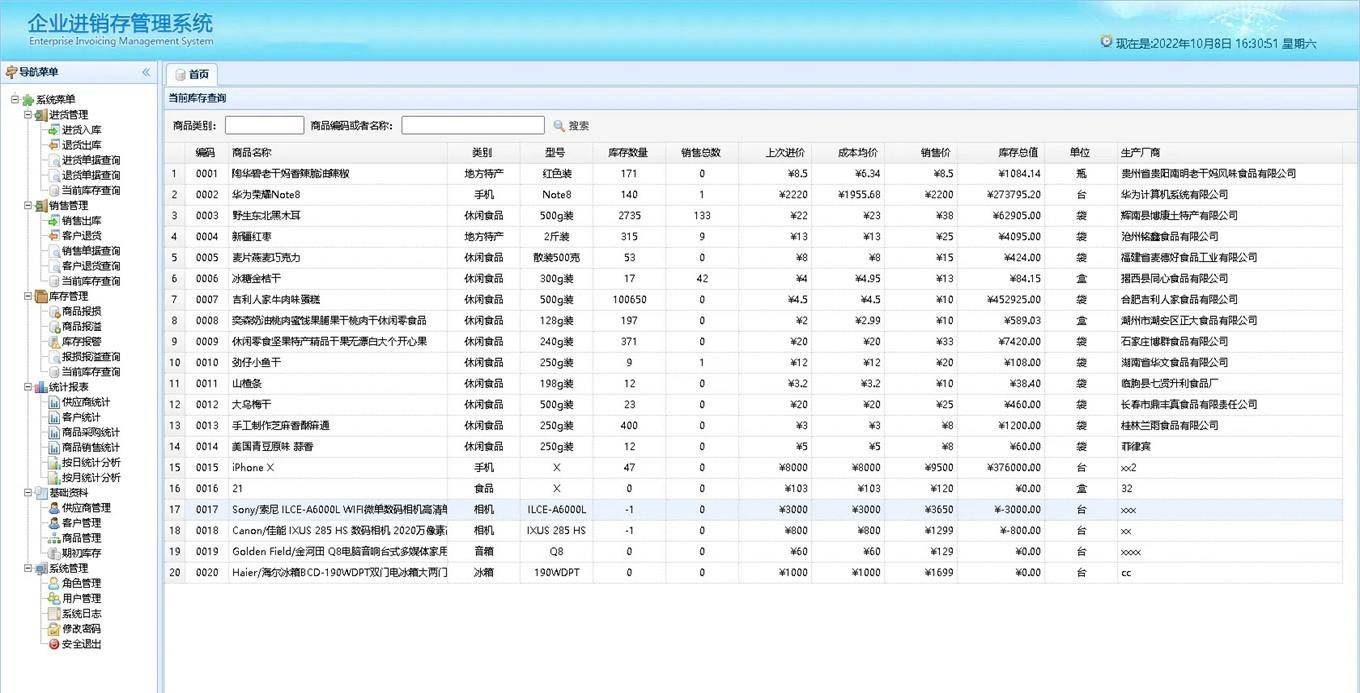The height and width of the screenshot is (693, 1360).
Task: Click the 供应商管理 person icon
Action: [54, 508]
